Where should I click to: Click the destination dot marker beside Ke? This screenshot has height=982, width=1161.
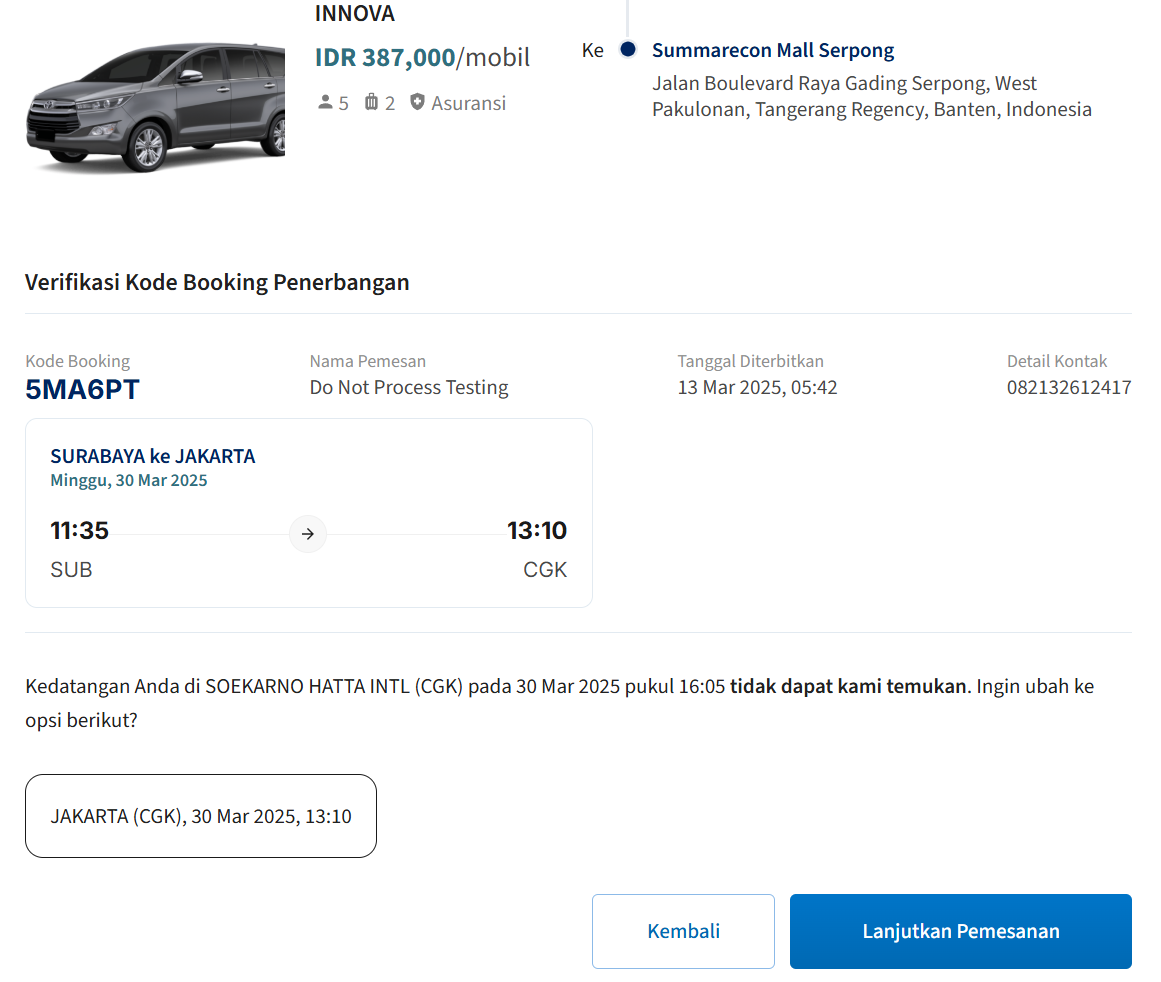(628, 49)
